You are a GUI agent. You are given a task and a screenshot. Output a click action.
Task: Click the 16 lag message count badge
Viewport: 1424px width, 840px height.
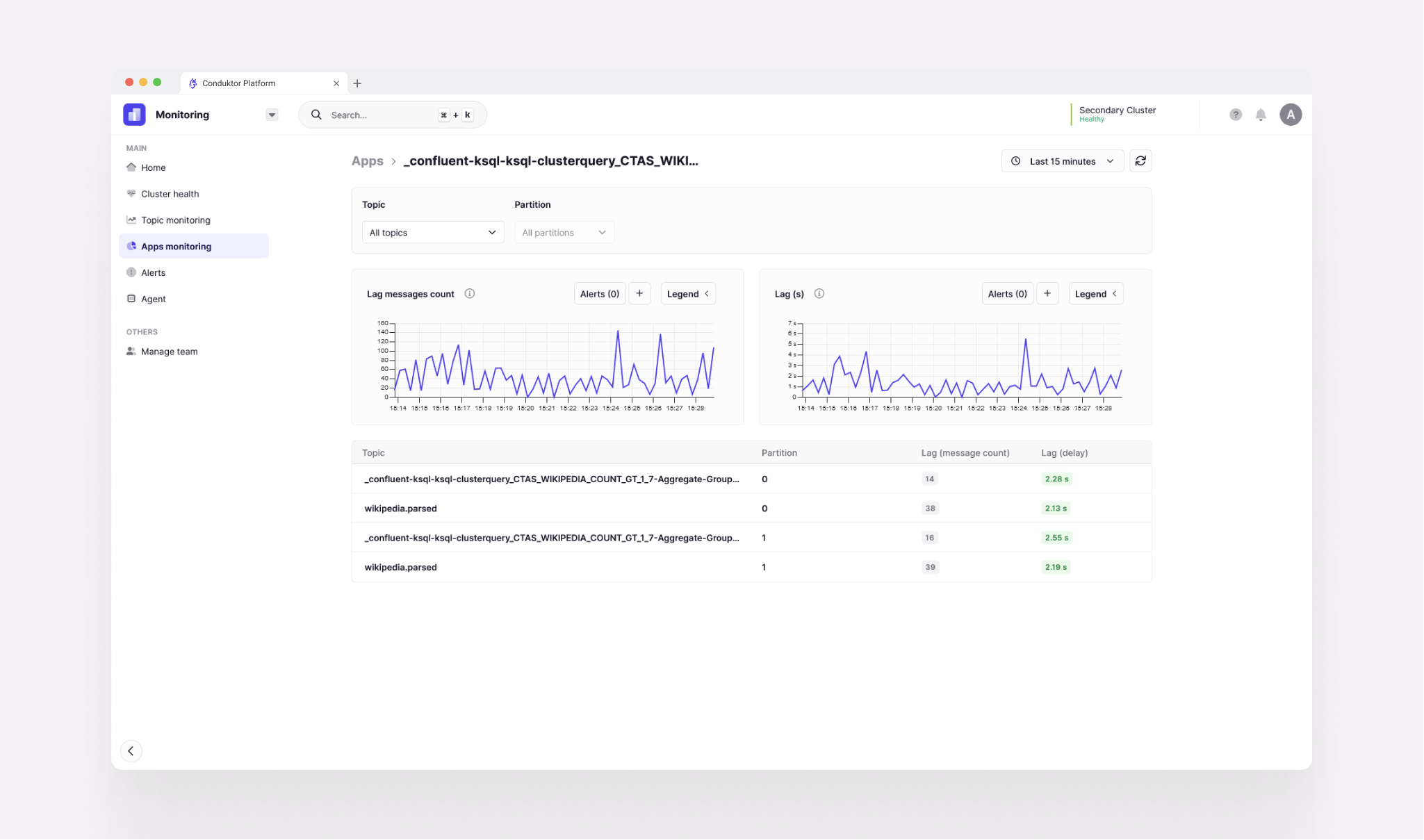click(930, 538)
